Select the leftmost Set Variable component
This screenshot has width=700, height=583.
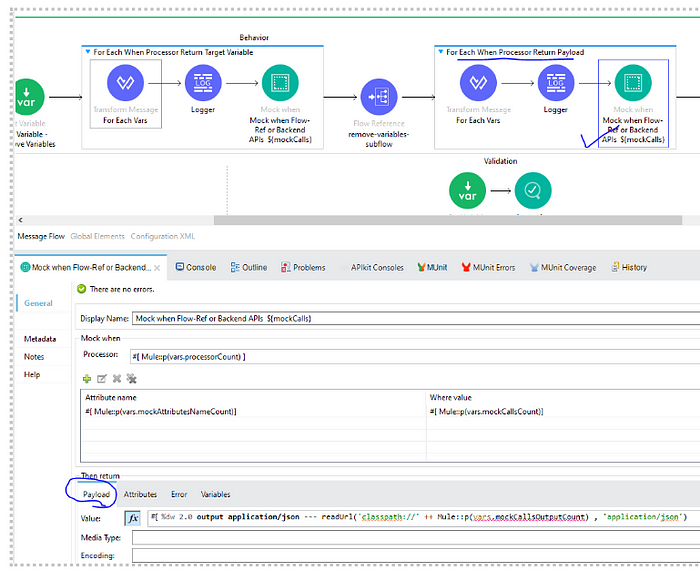click(x=28, y=97)
